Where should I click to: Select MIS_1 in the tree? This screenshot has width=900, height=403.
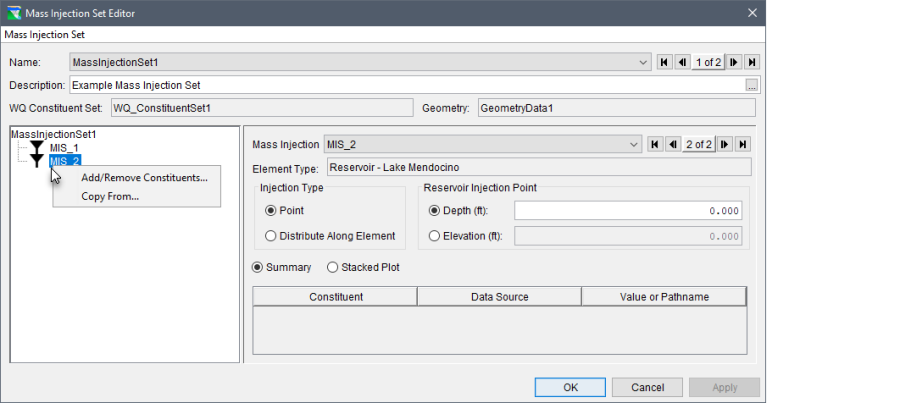pyautogui.click(x=64, y=148)
